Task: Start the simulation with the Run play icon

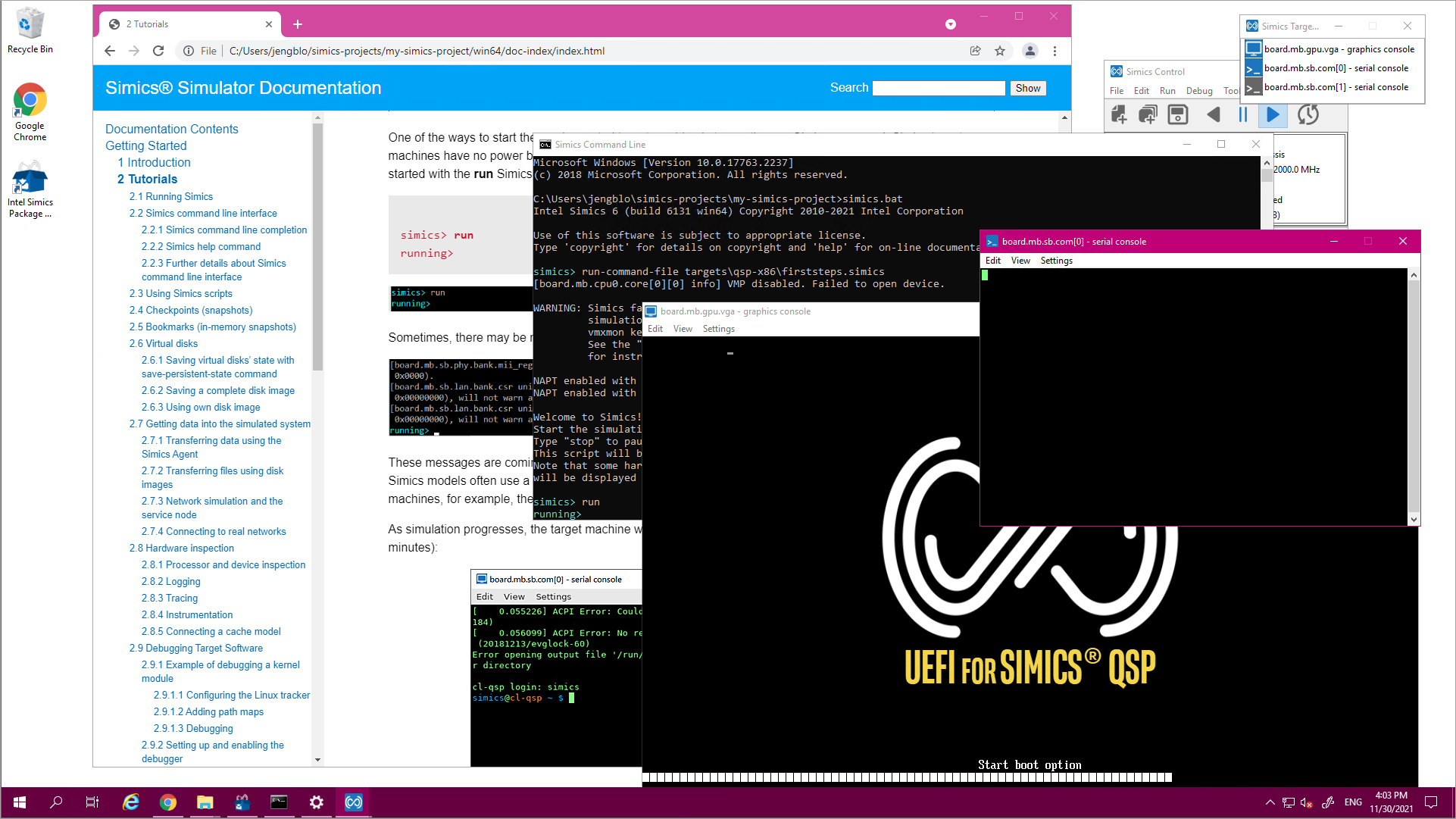Action: click(x=1273, y=114)
